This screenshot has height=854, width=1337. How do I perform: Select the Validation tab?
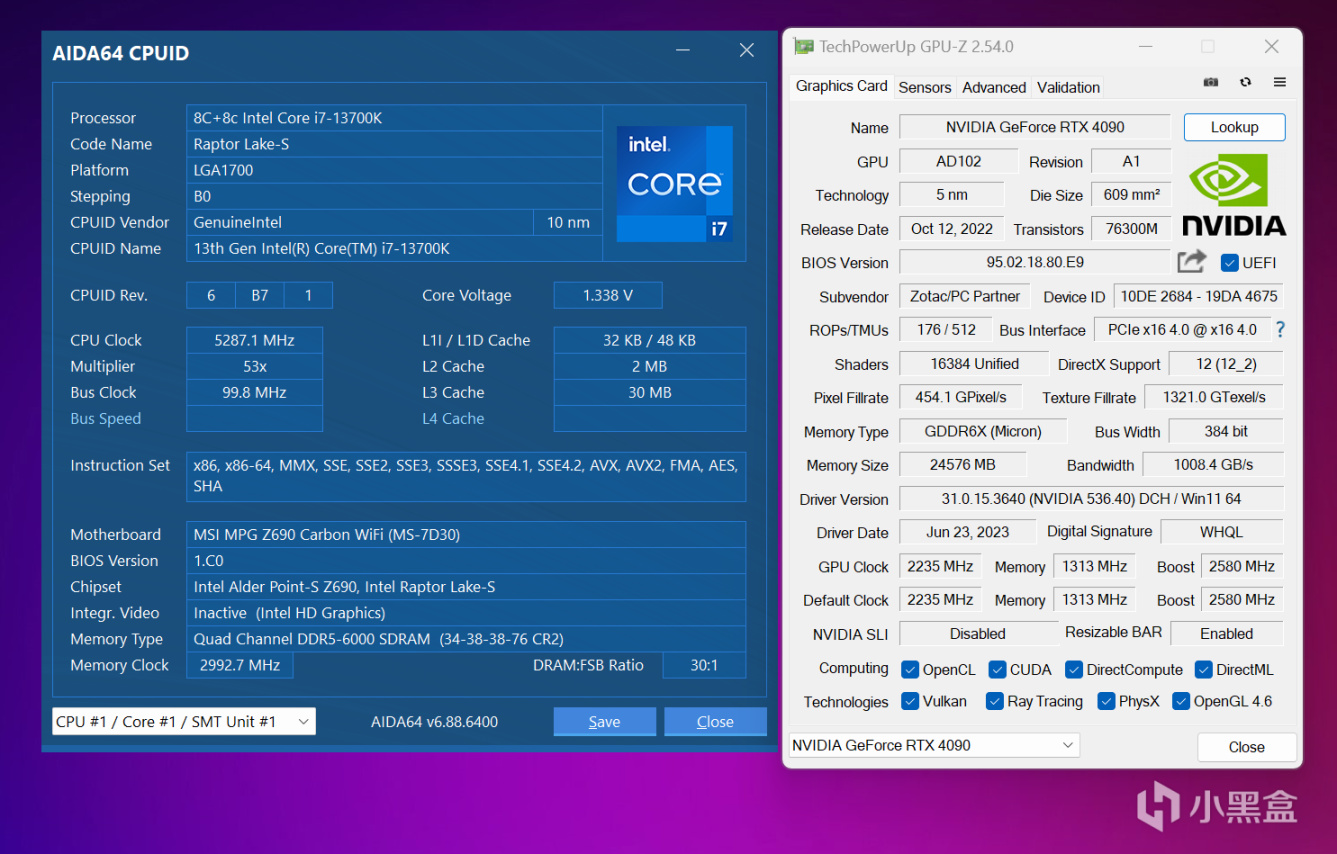[1068, 87]
